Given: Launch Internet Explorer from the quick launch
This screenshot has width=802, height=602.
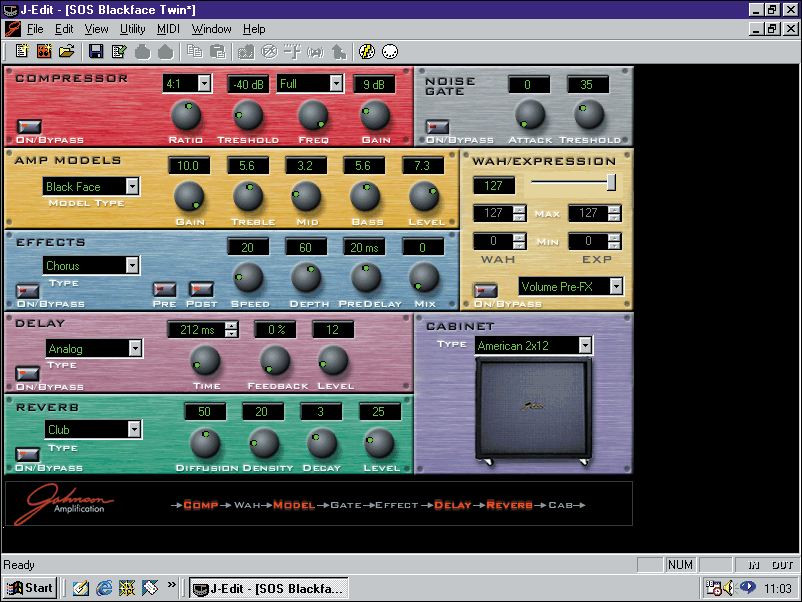Looking at the screenshot, I should tap(104, 588).
